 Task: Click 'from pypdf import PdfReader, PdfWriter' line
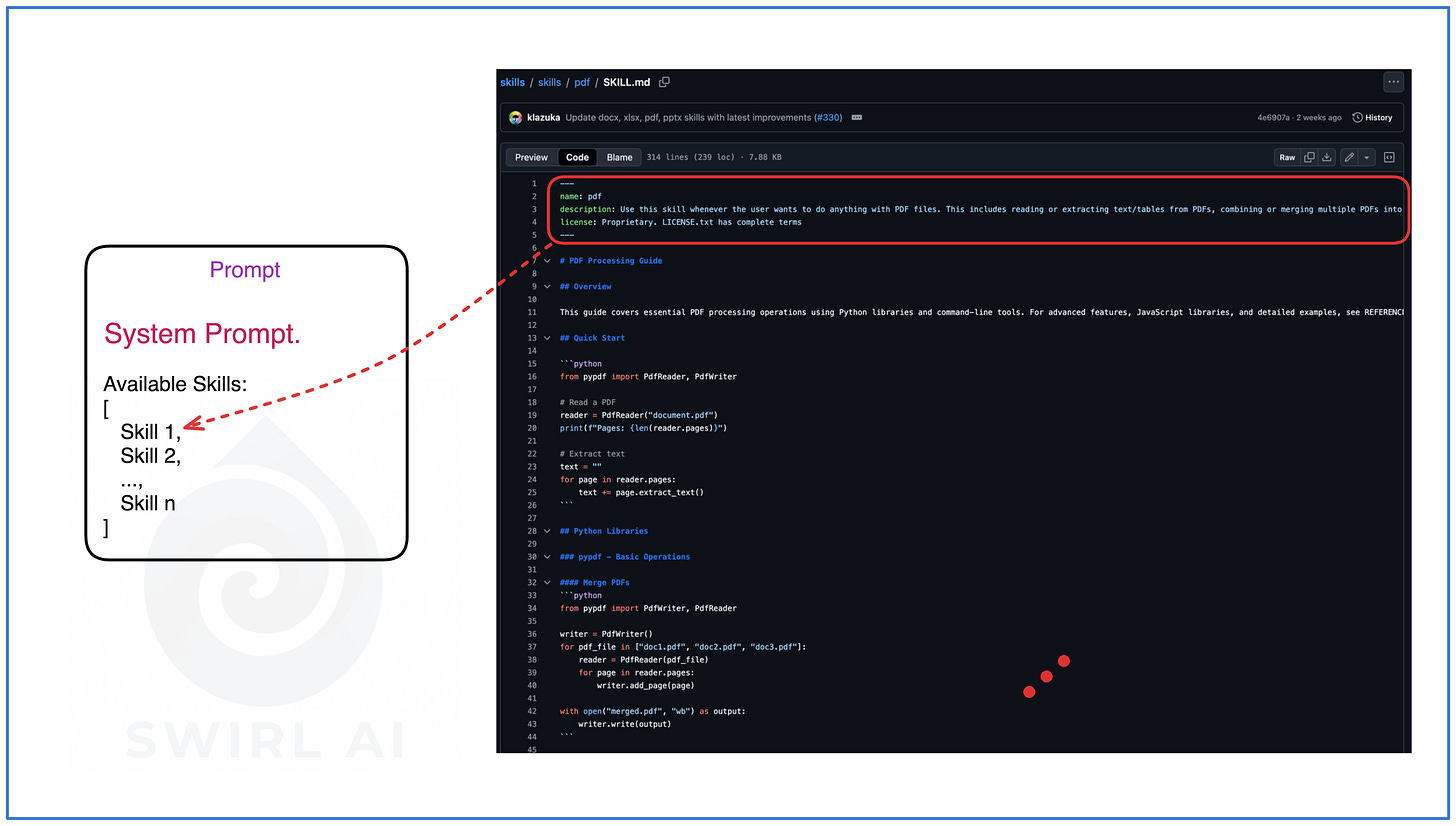(x=648, y=377)
